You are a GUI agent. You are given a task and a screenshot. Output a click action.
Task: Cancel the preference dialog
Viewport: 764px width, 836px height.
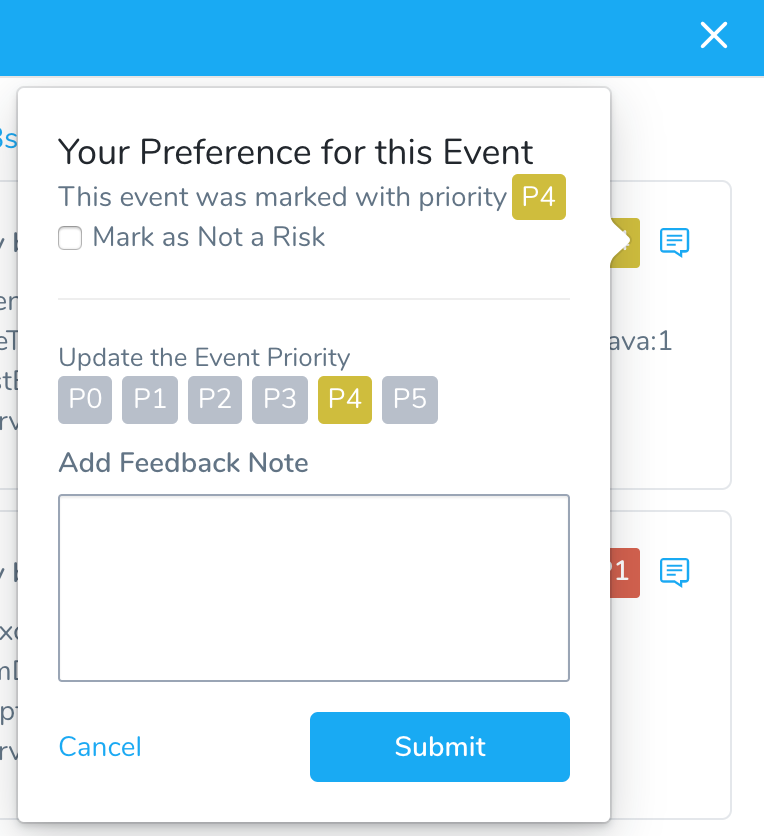(100, 746)
